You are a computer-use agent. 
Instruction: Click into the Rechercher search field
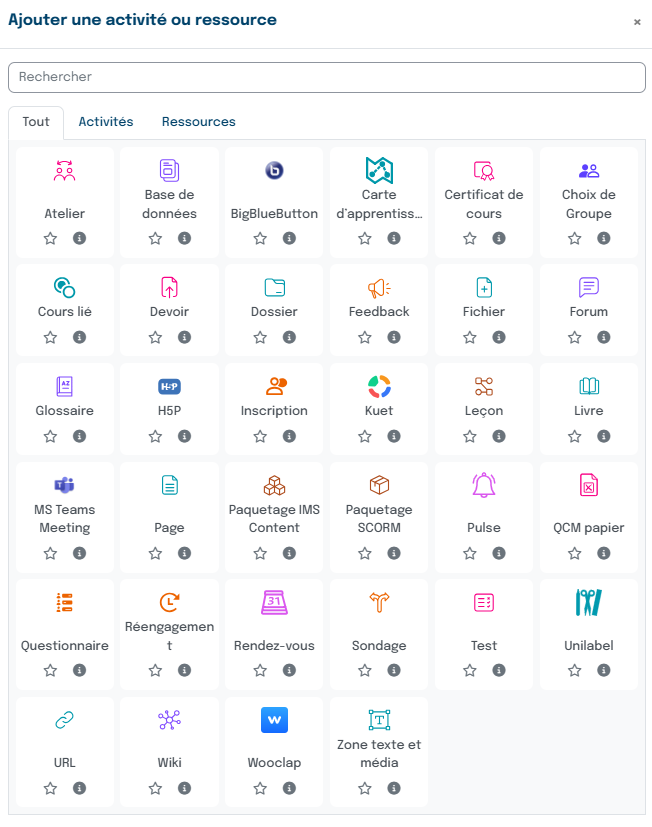(326, 77)
